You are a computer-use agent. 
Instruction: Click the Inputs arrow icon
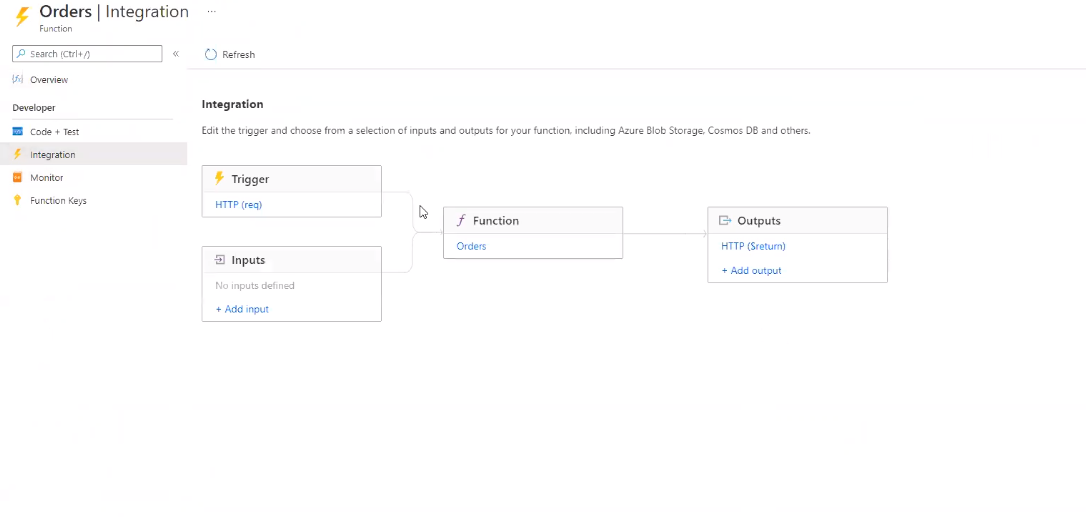220,260
